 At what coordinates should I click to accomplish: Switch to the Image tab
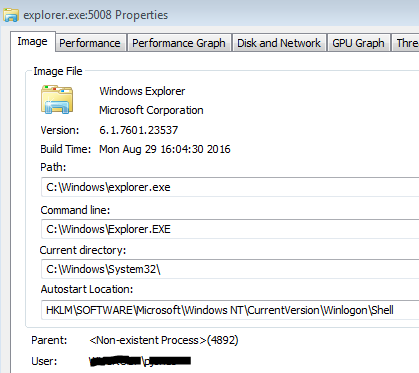click(32, 42)
